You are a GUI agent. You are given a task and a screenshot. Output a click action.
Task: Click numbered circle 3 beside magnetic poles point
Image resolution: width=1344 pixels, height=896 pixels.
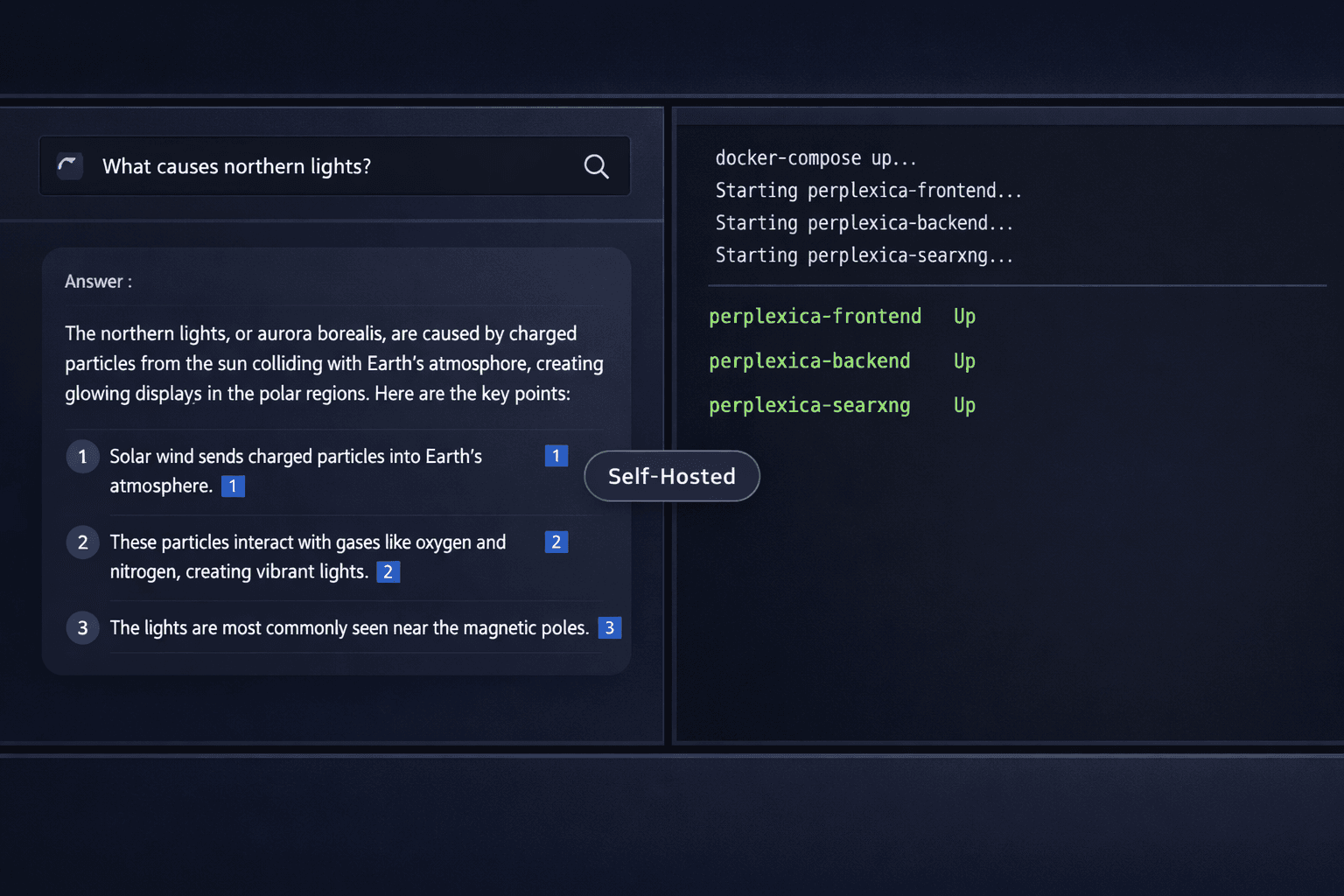pyautogui.click(x=82, y=627)
